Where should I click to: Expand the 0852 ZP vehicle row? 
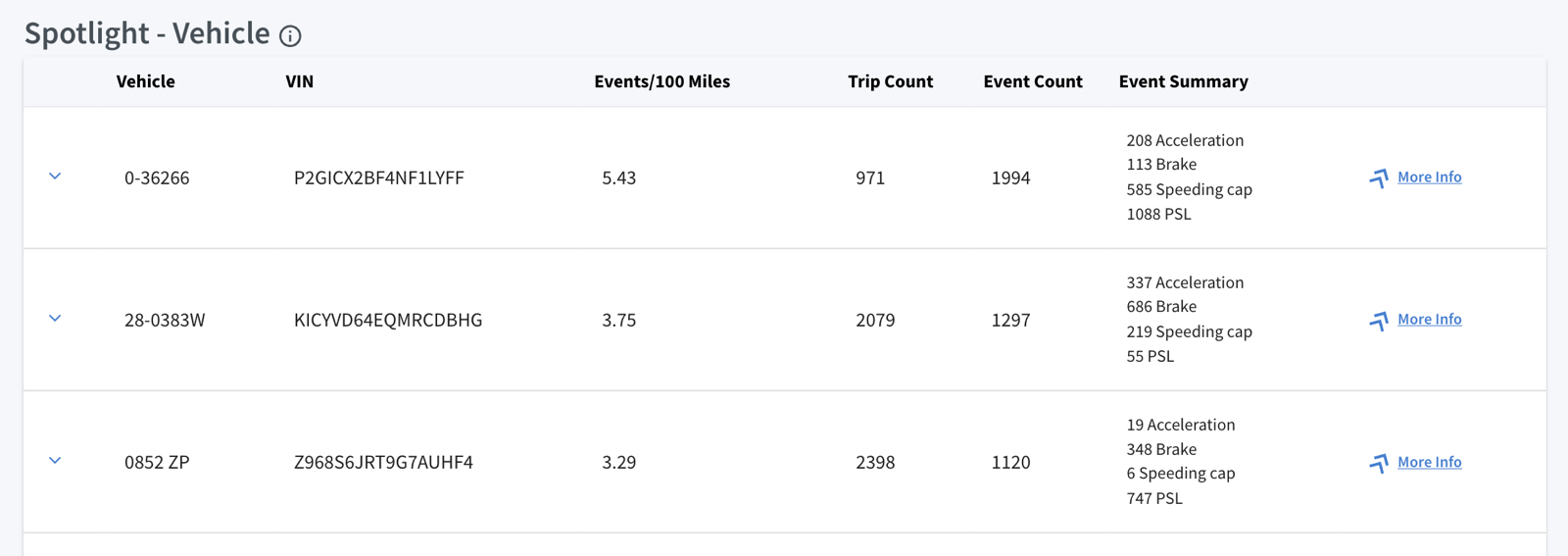[x=55, y=461]
